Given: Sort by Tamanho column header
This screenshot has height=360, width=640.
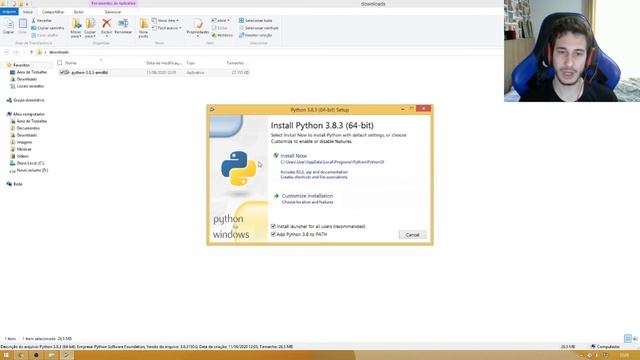Looking at the screenshot, I should (235, 63).
